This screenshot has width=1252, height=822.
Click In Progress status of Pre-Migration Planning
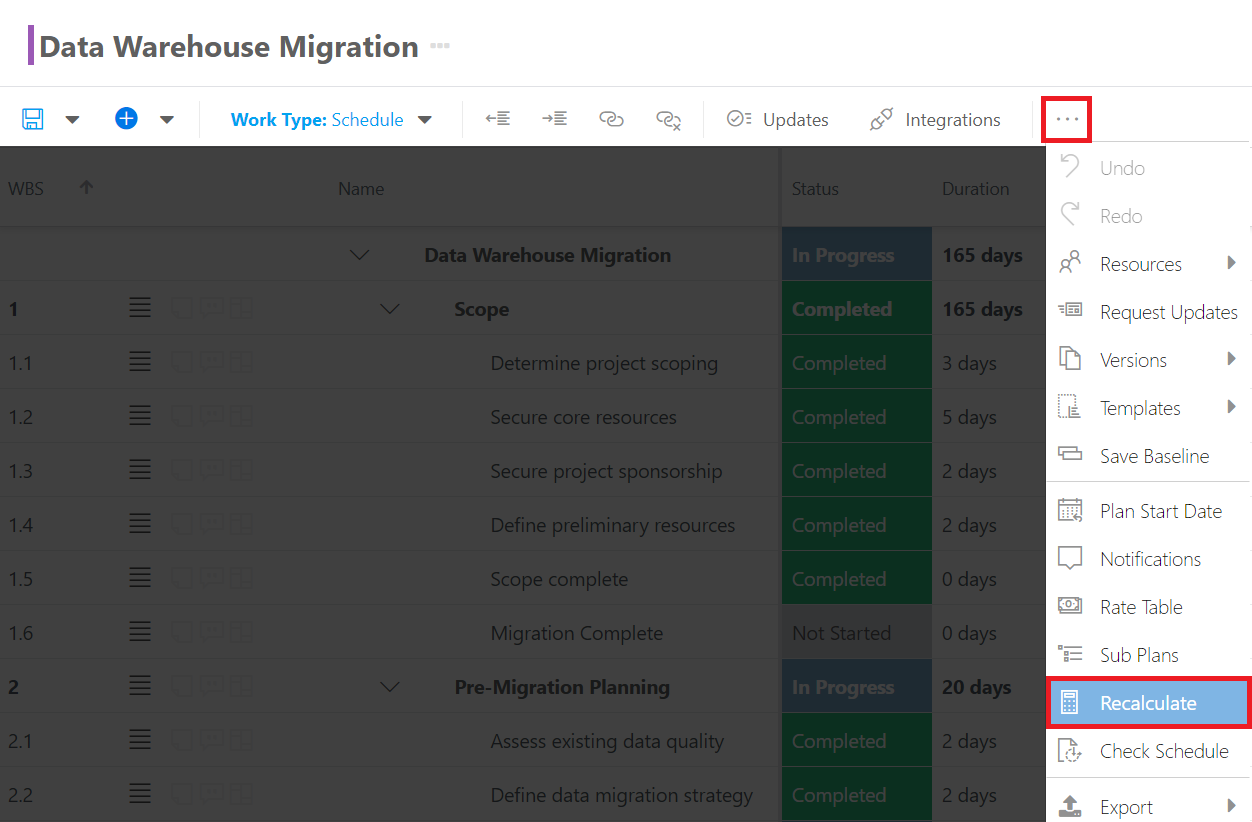857,687
